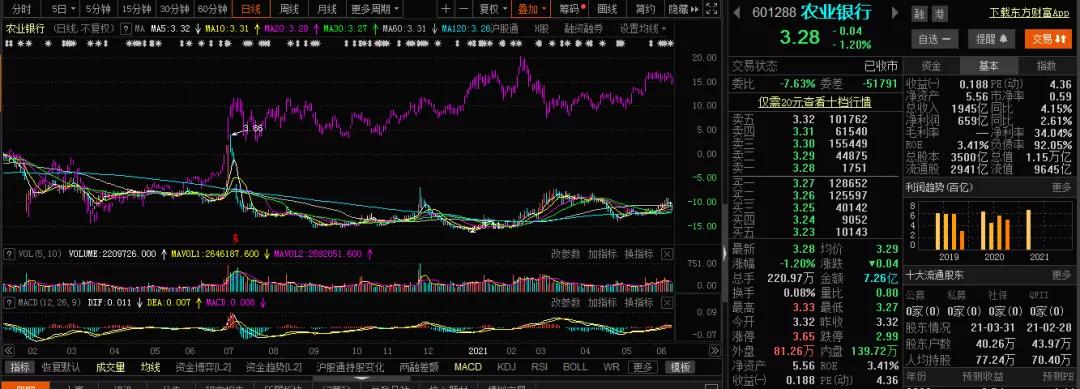This screenshot has height=389, width=1080.
Task: Remove stock from 自选 watchlist
Action: (x=934, y=39)
